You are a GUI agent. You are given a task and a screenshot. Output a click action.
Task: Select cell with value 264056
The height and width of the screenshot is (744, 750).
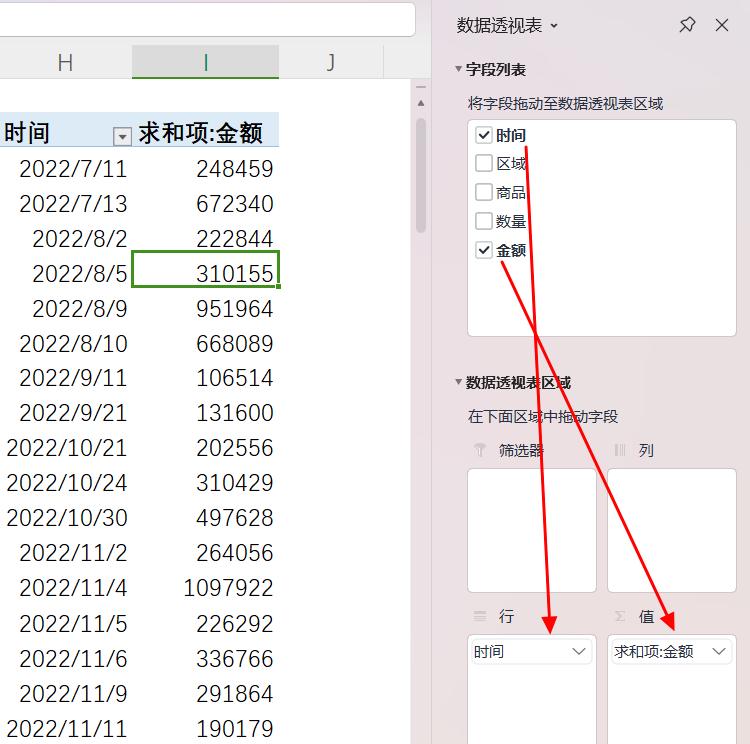tap(205, 553)
